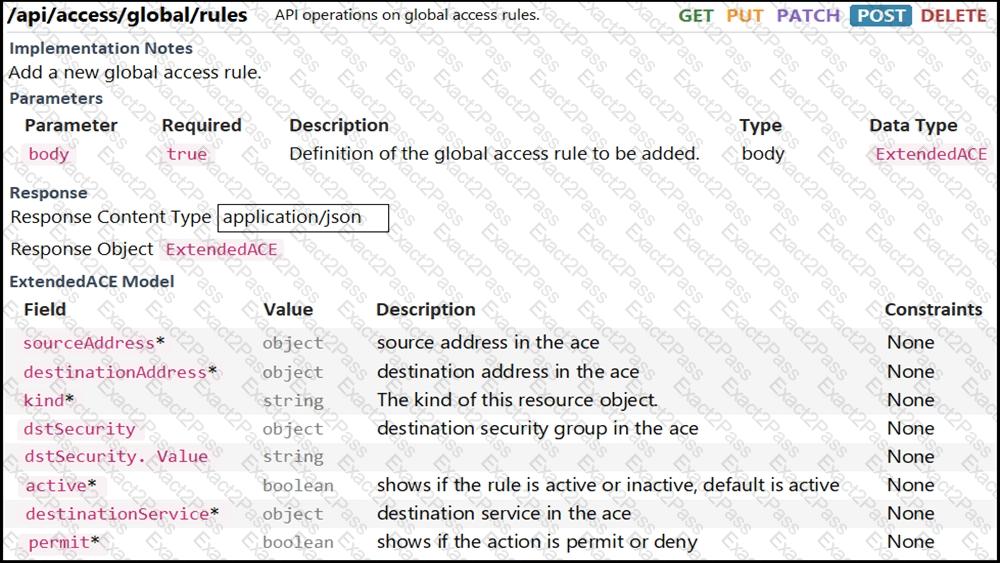Screen dimensions: 1000x563
Task: Select the PUT method
Action: pos(744,15)
